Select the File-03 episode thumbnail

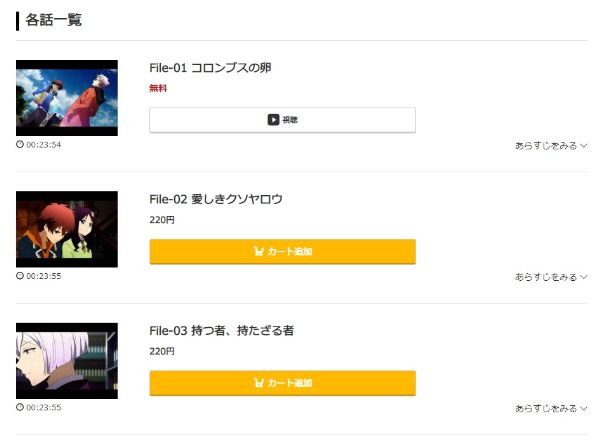(x=67, y=360)
